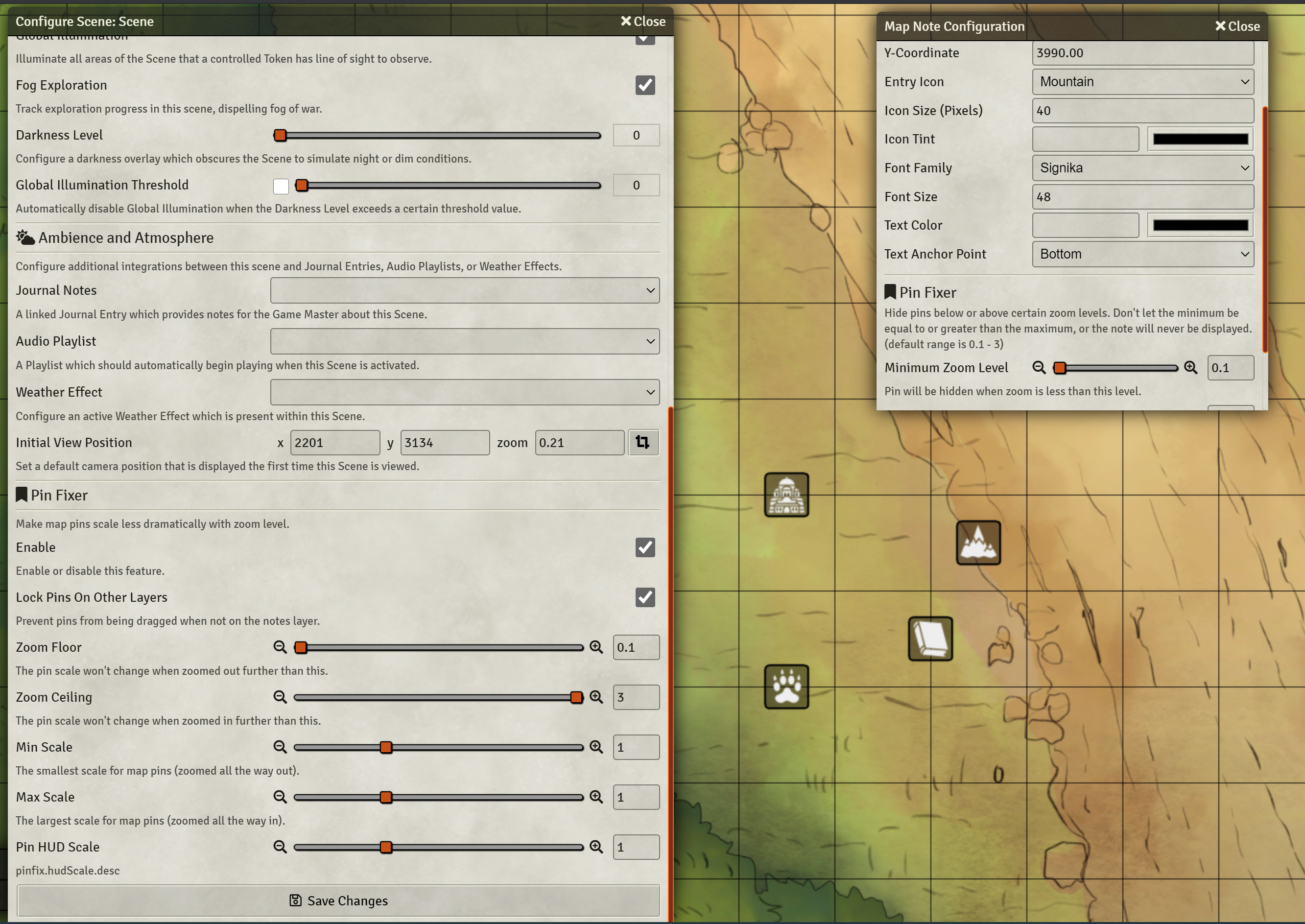Open the Entry Icon dropdown

coord(1142,82)
